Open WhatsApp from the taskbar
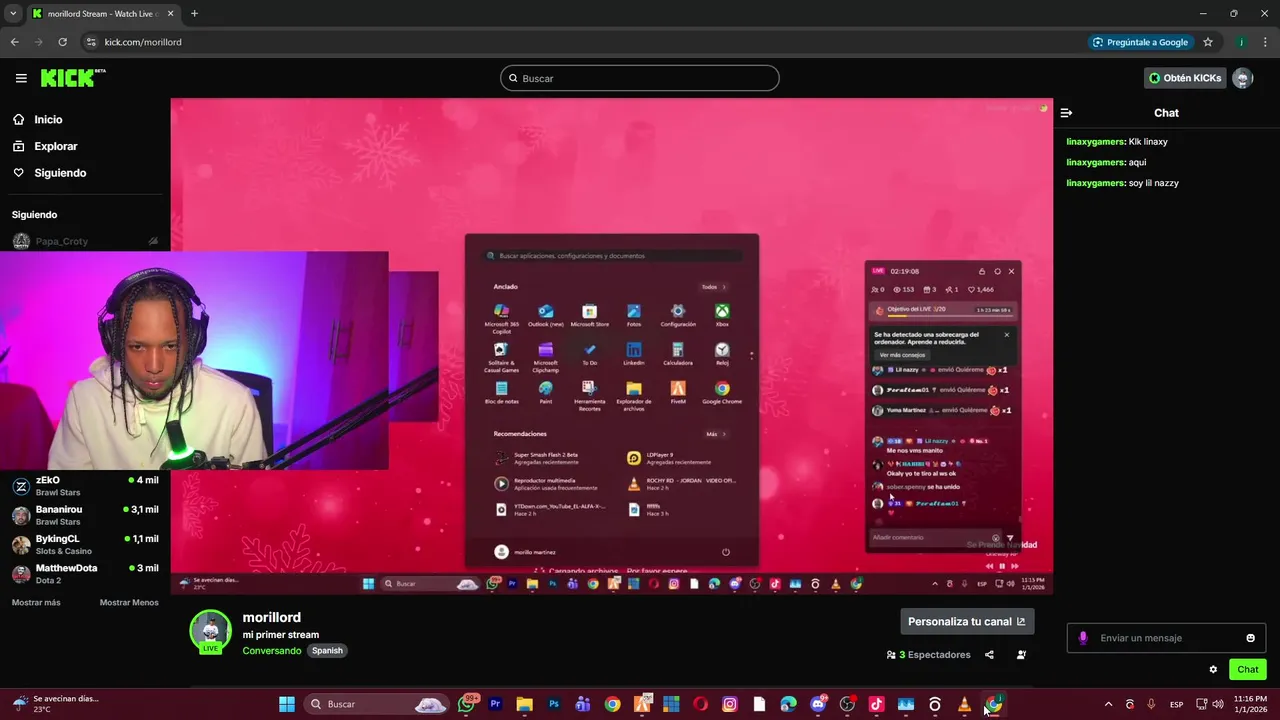 click(x=467, y=704)
